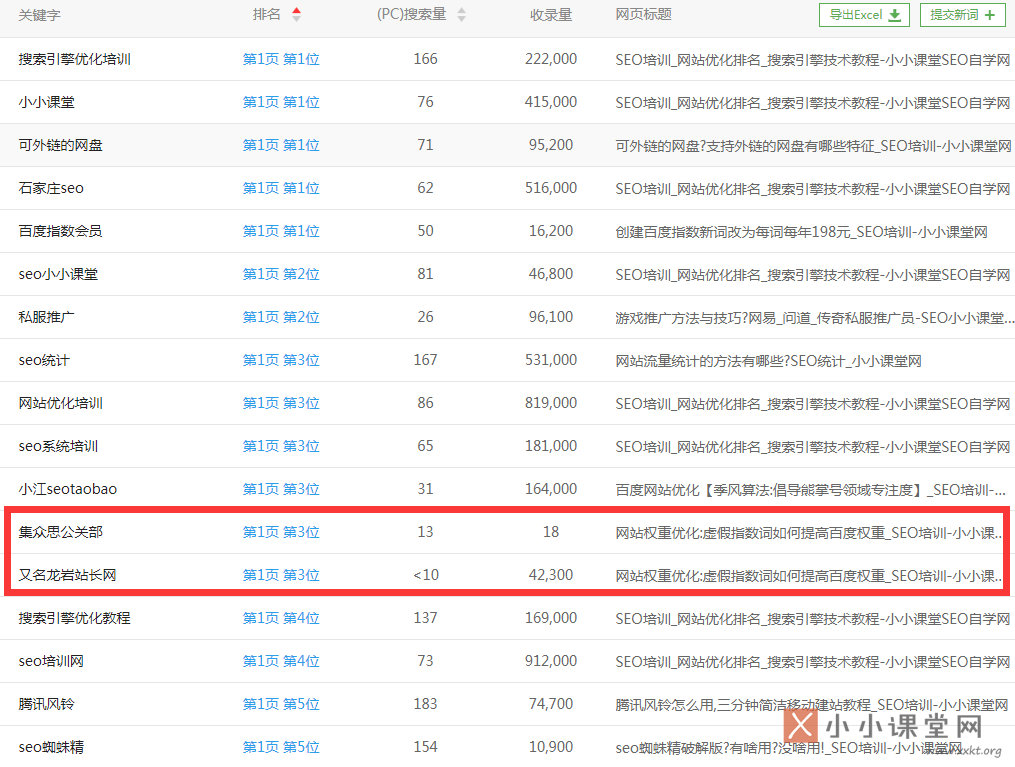Select keyword seo小小课堂
Viewport: 1015px width, 767px height.
tap(58, 274)
